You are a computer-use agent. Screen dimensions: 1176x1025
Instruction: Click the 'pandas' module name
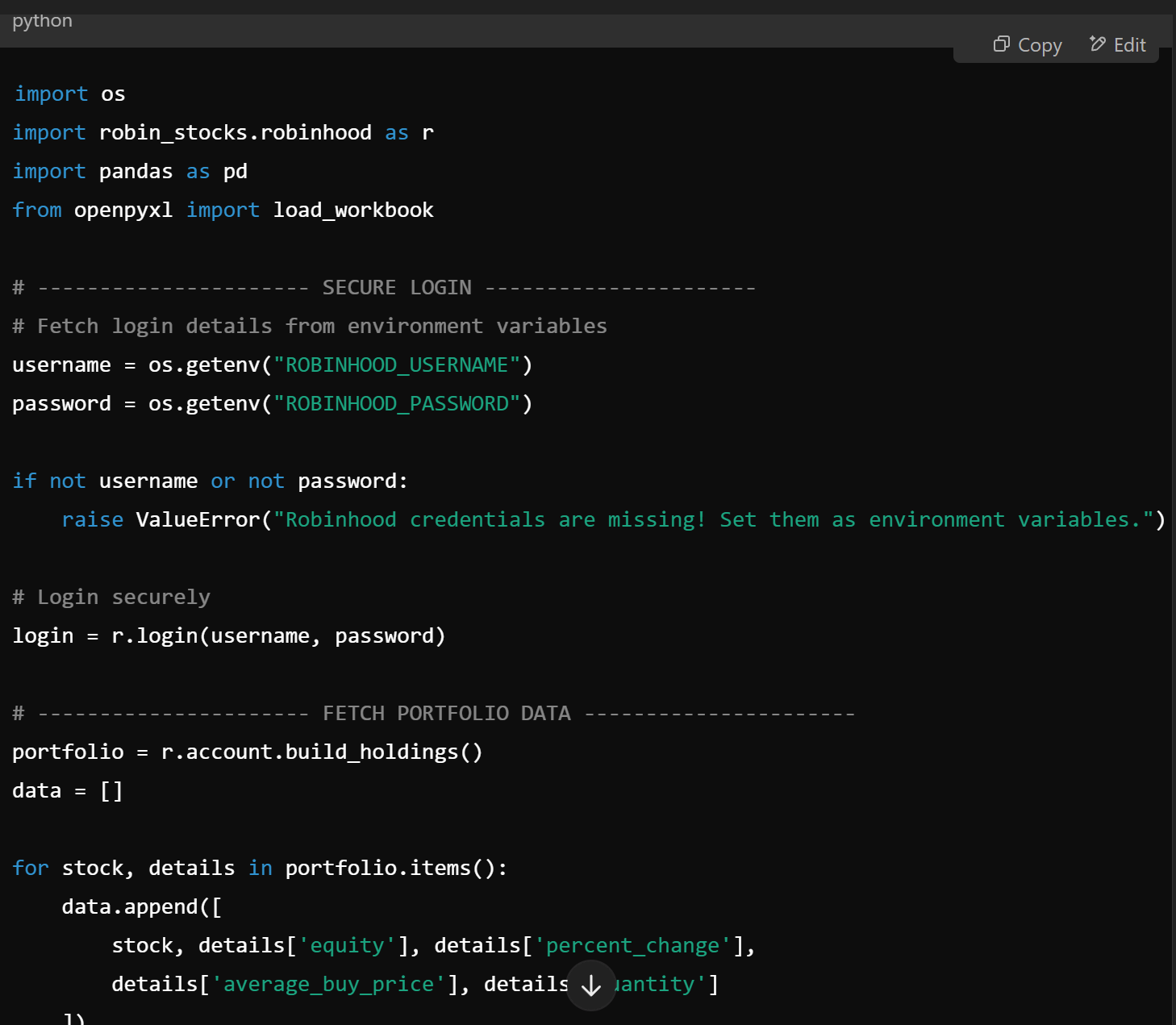click(136, 172)
